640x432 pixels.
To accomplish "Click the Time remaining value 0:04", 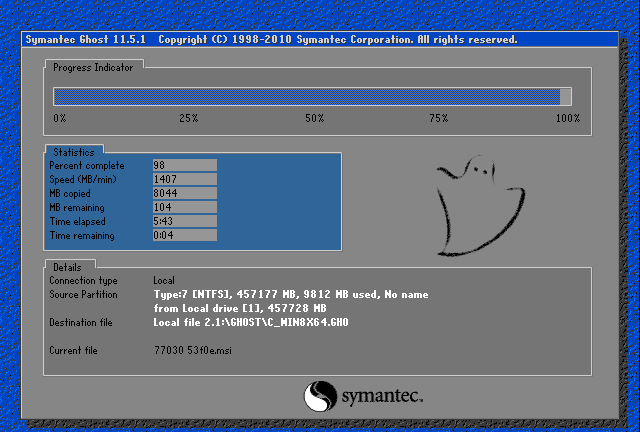I will [184, 235].
